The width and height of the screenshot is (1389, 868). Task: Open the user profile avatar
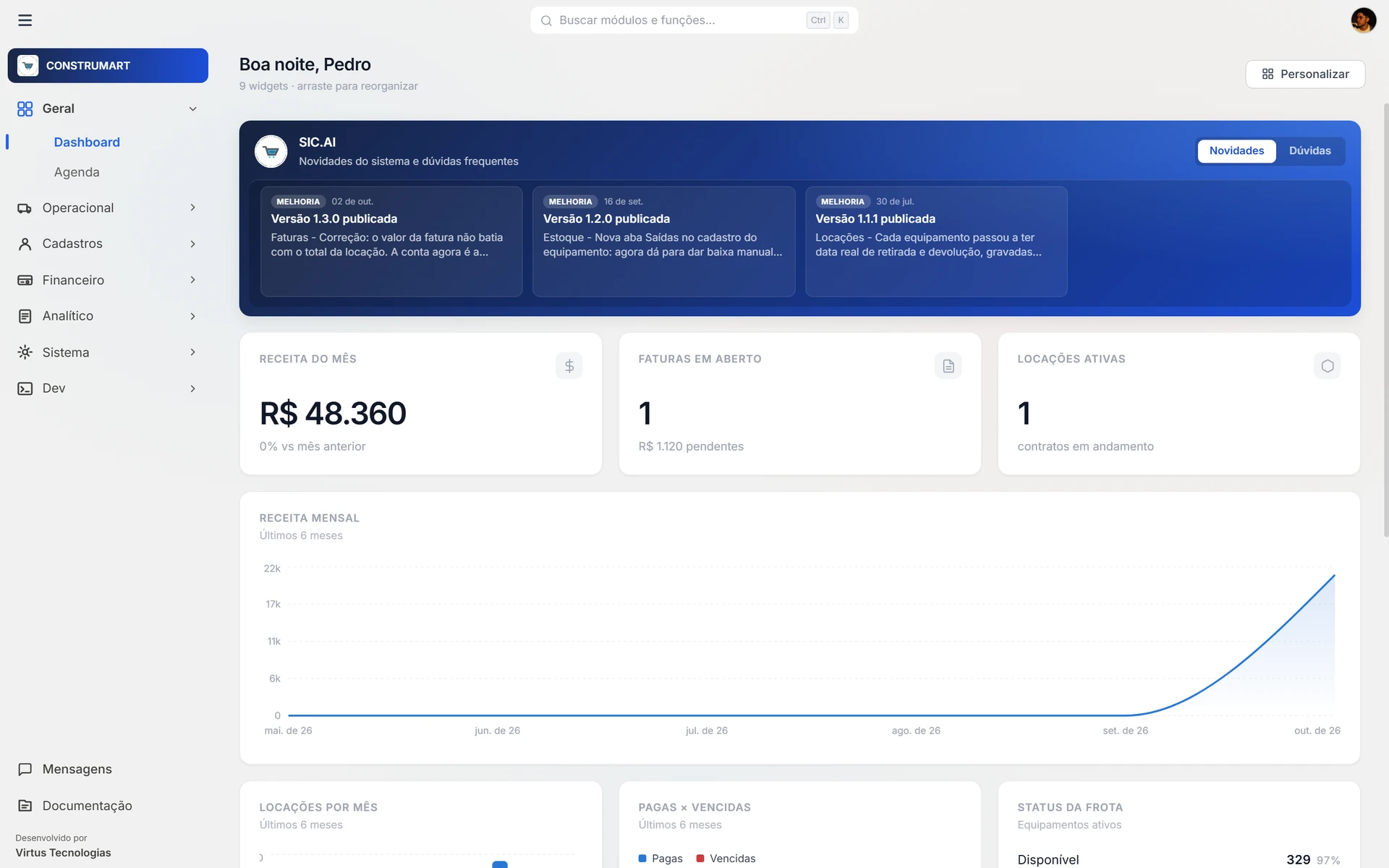point(1363,20)
